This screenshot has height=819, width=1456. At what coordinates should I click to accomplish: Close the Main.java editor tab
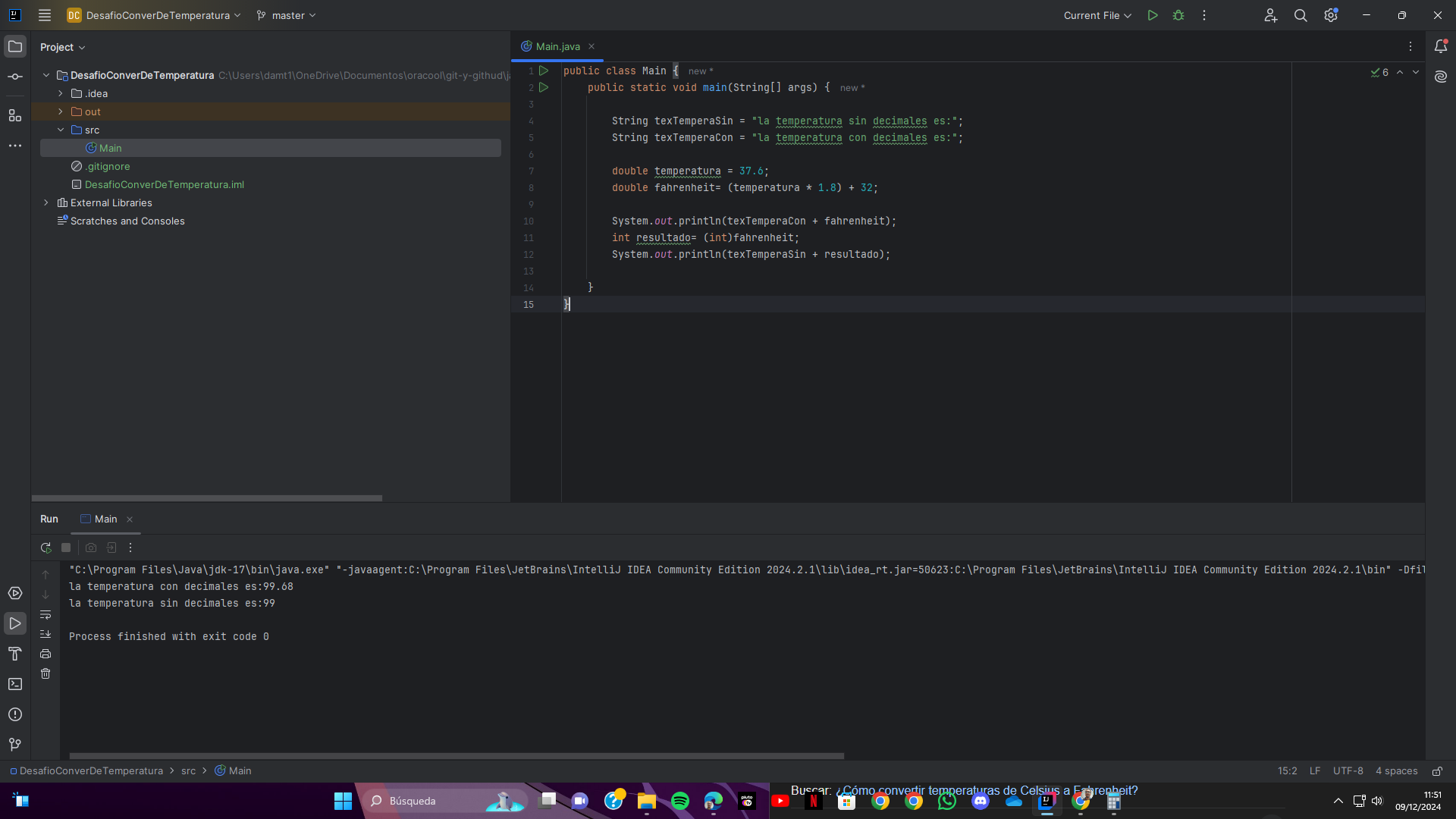tap(591, 46)
